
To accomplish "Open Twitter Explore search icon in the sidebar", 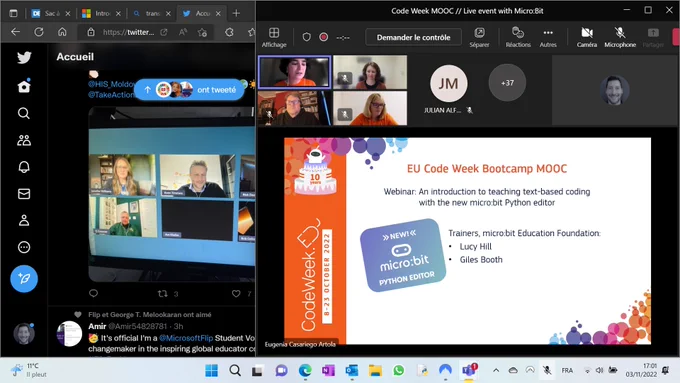I will 24,114.
